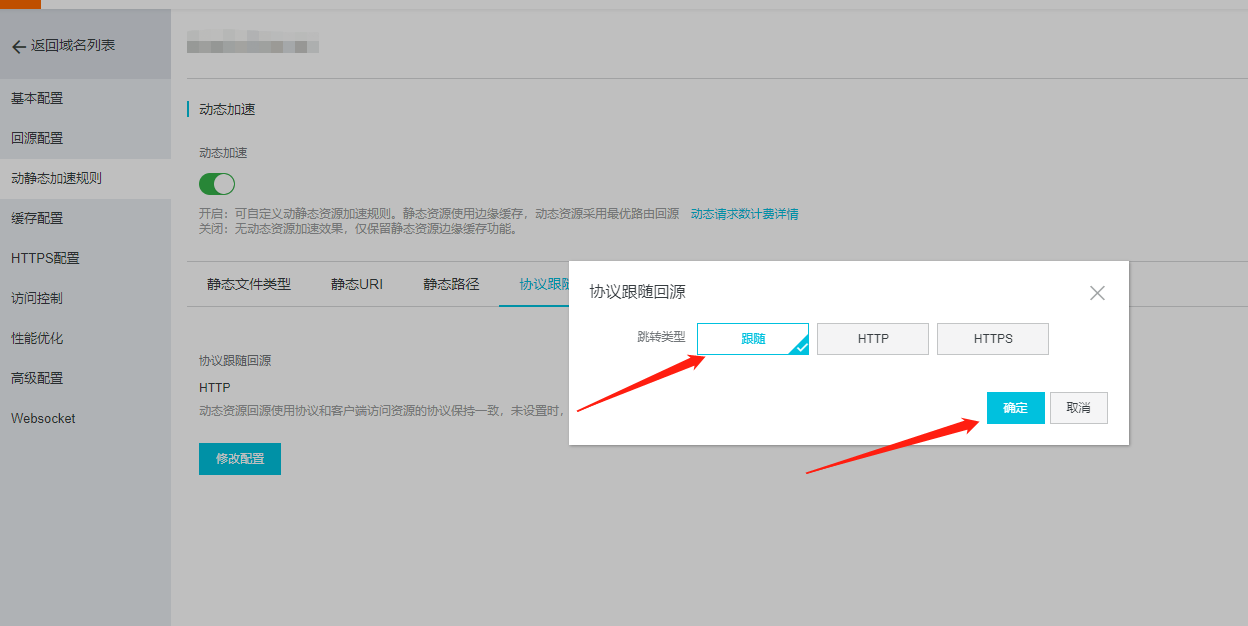Switch to the 静态路径 tab
Screen dimensions: 1248x626
pyautogui.click(x=451, y=284)
